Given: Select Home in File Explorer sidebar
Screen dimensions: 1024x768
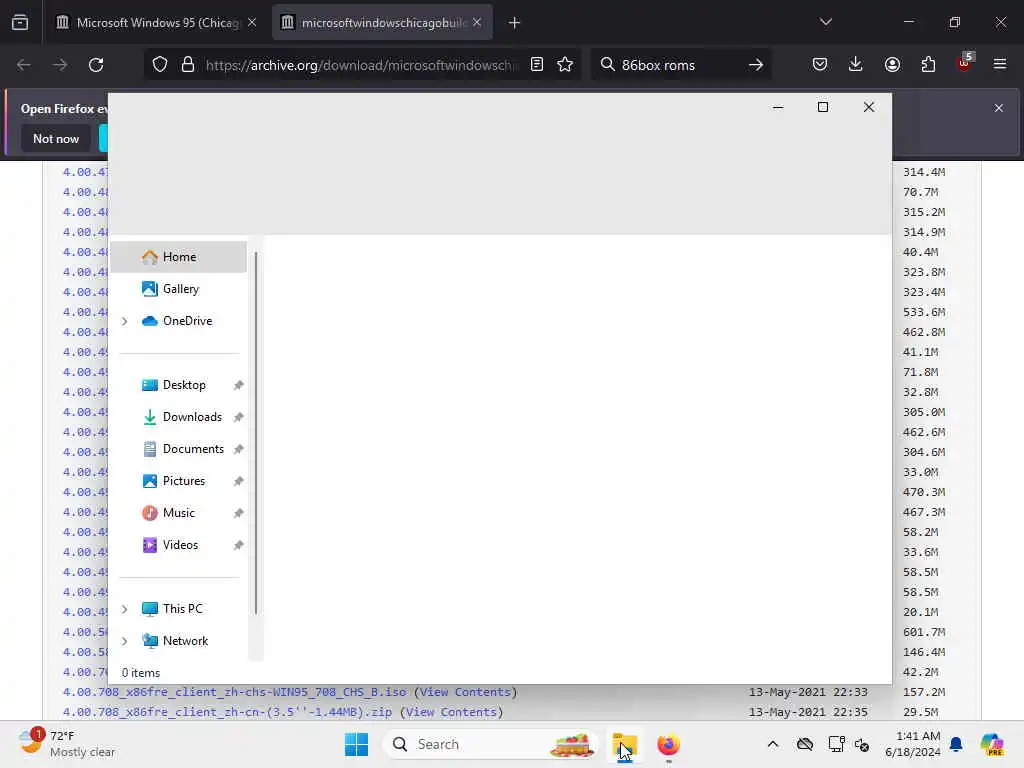Looking at the screenshot, I should [178, 257].
